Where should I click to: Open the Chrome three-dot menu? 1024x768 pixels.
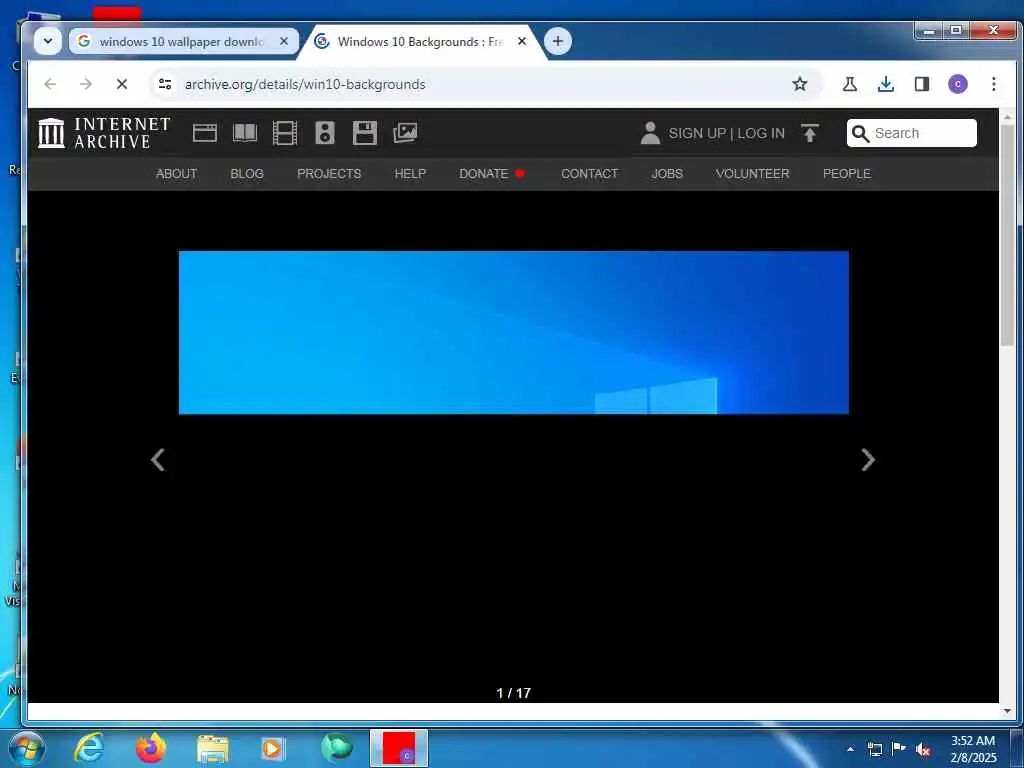[993, 84]
